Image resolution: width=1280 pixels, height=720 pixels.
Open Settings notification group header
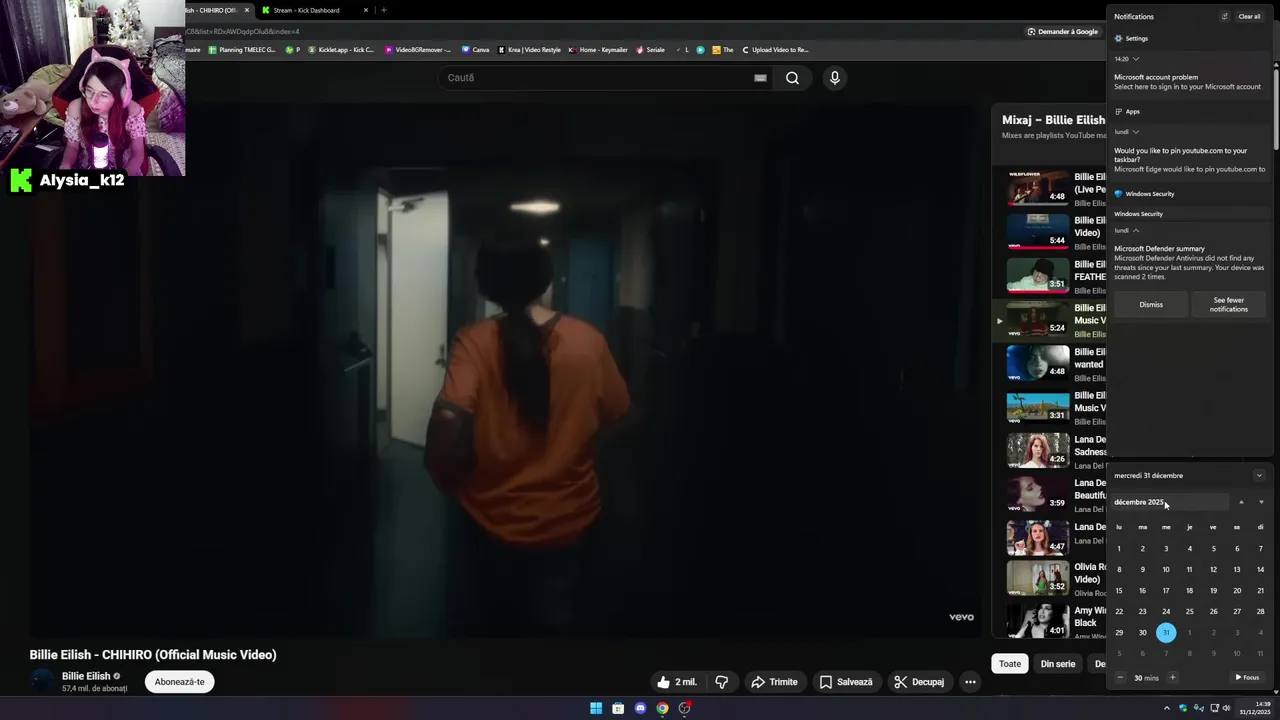1131,38
